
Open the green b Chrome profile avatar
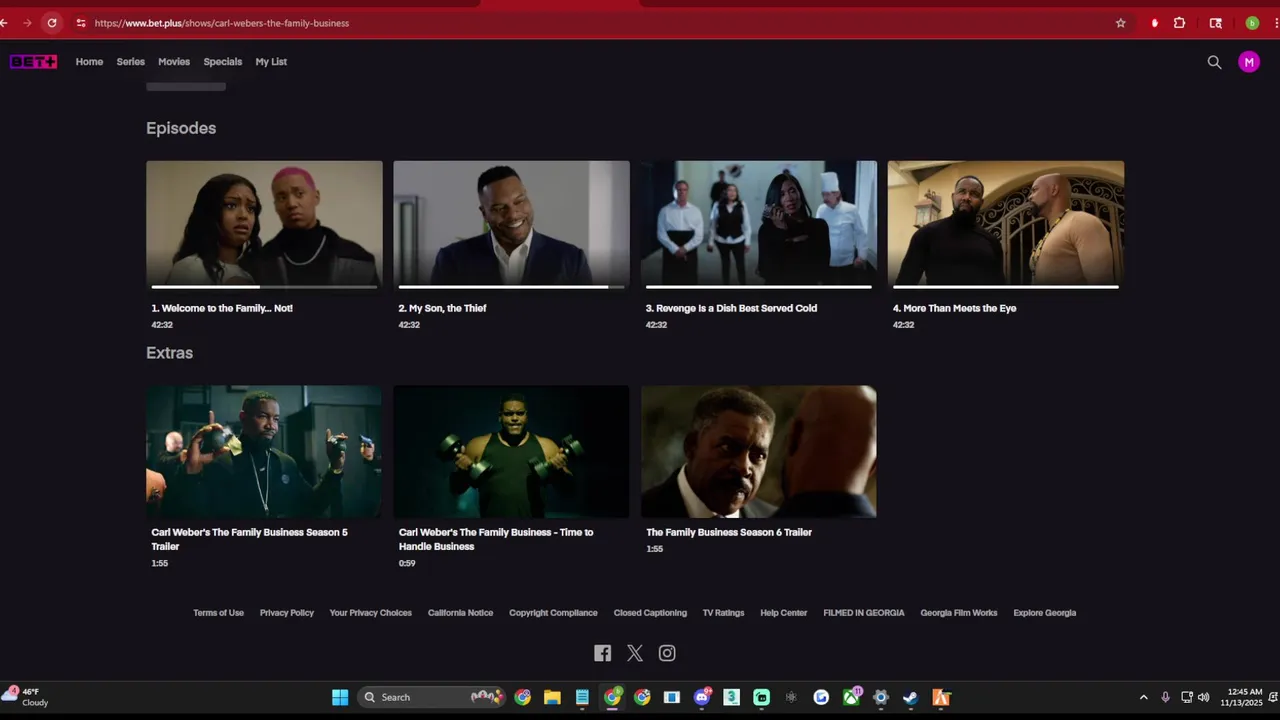1252,23
